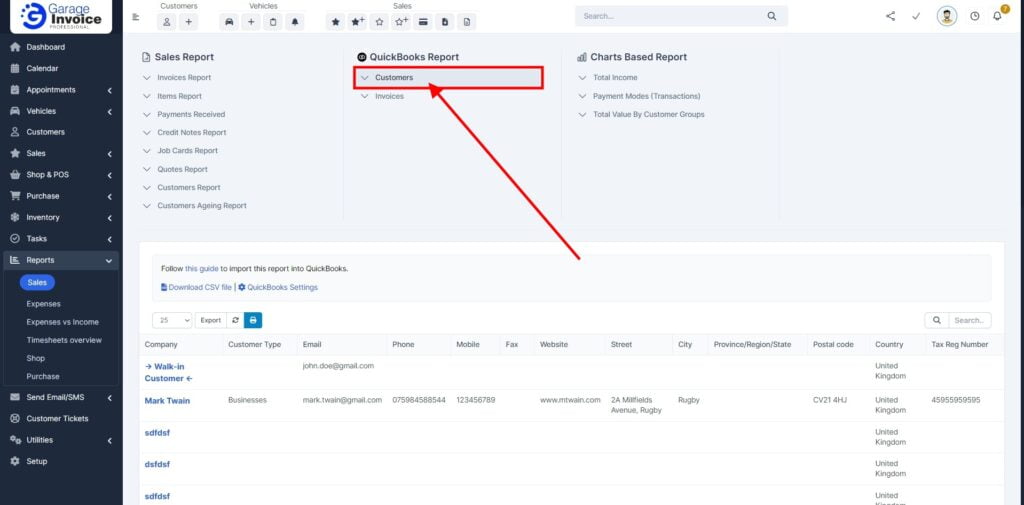
Task: Click the table search magnifier icon
Action: [936, 320]
